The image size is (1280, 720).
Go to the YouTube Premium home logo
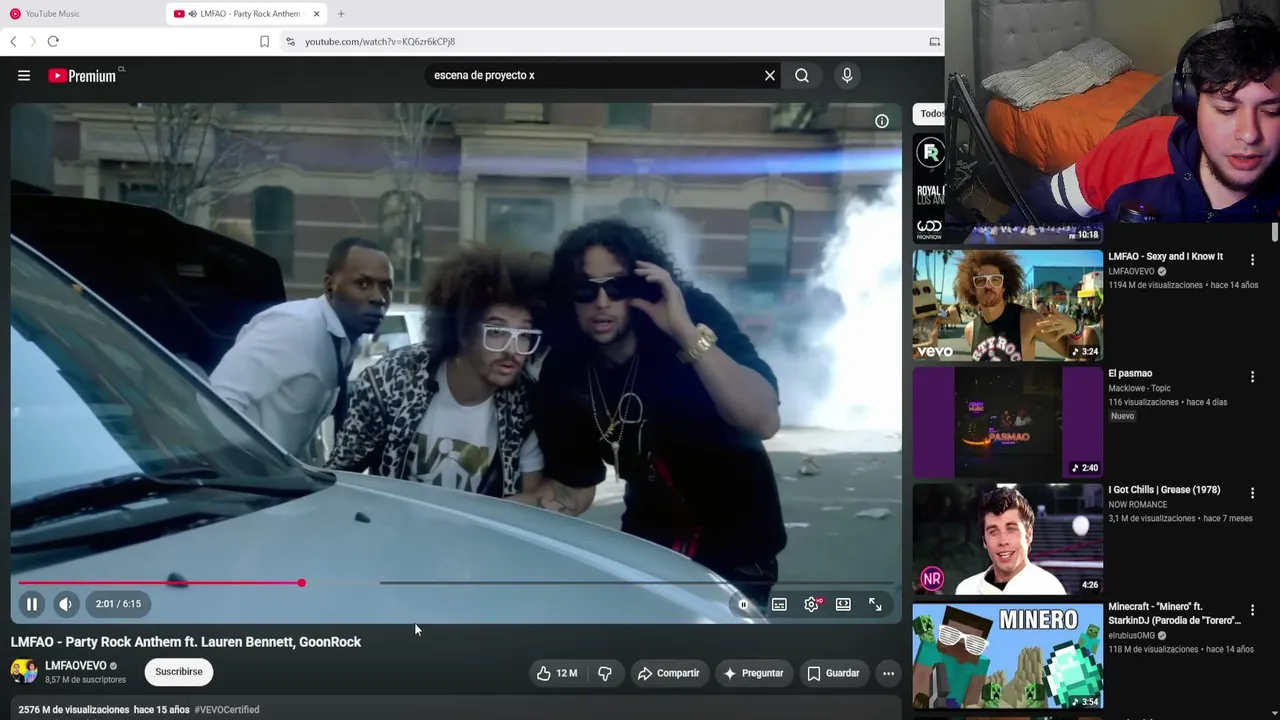click(82, 76)
